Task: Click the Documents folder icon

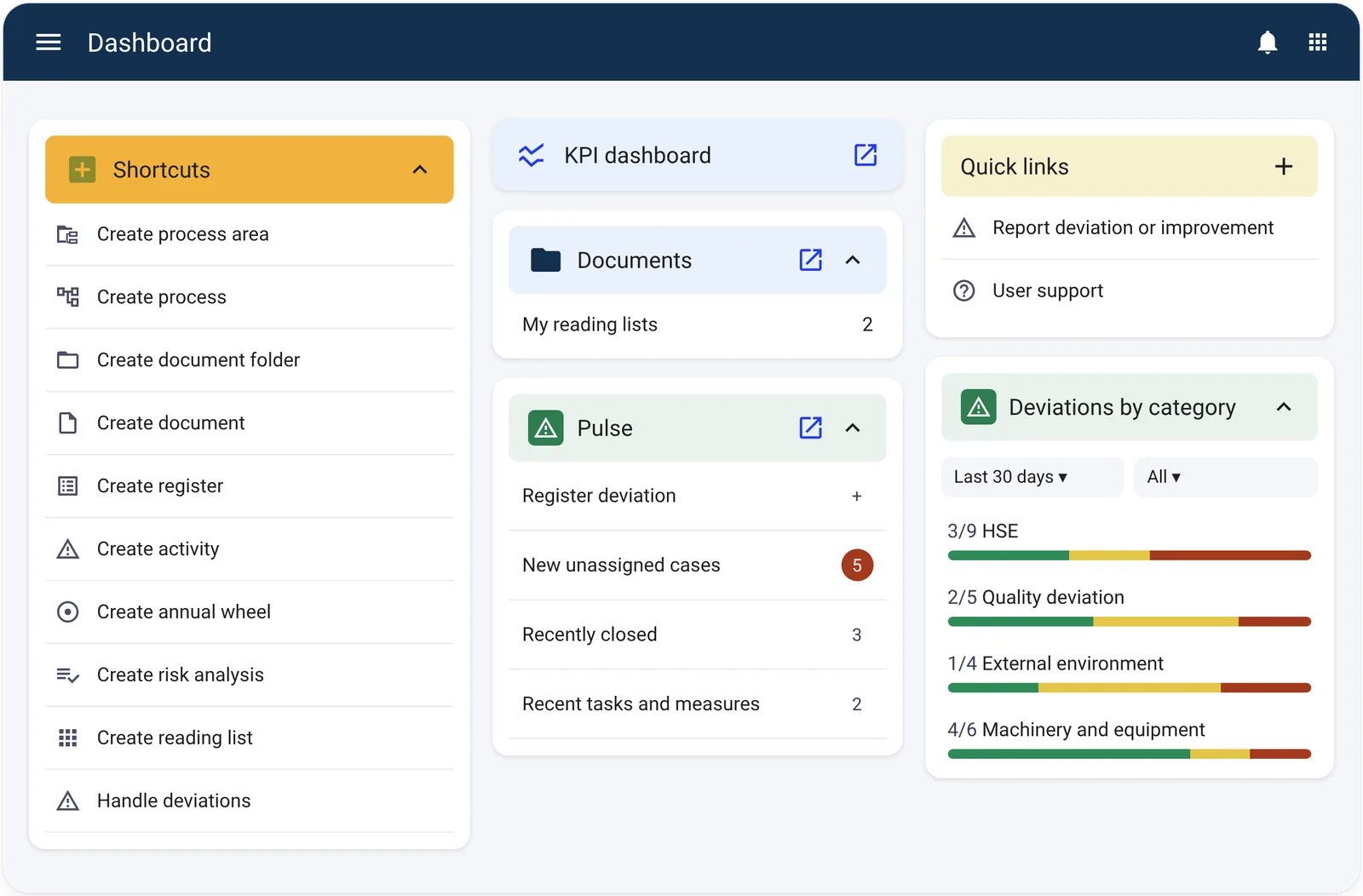Action: coord(545,261)
